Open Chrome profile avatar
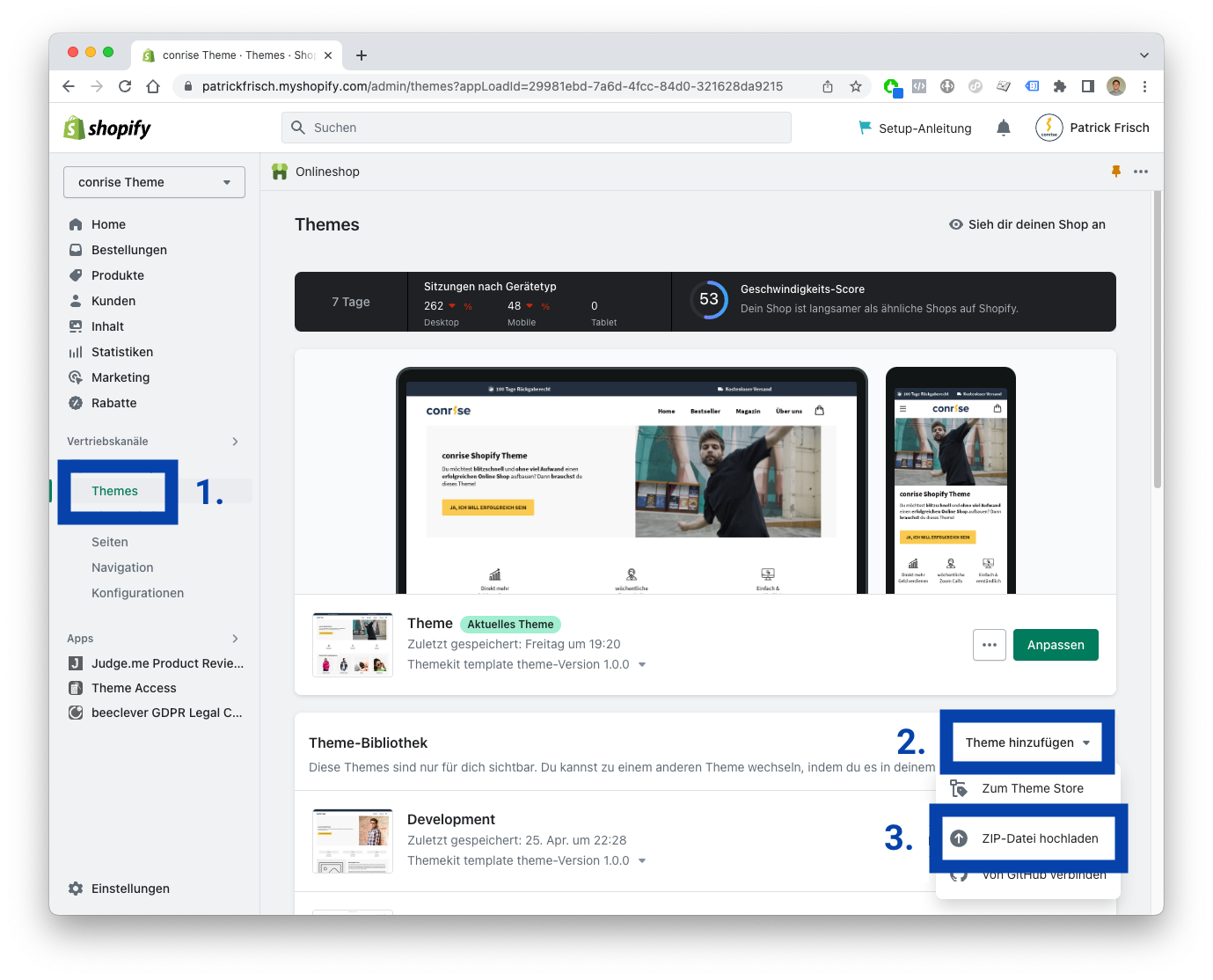Image resolution: width=1213 pixels, height=980 pixels. click(1116, 86)
